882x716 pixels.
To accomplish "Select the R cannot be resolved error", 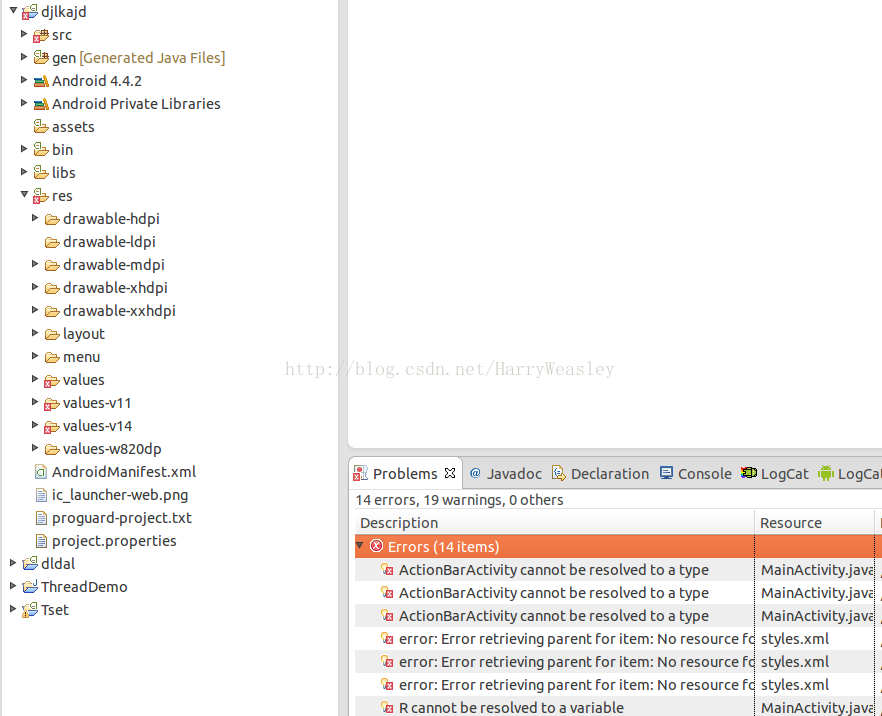I will pyautogui.click(x=511, y=708).
